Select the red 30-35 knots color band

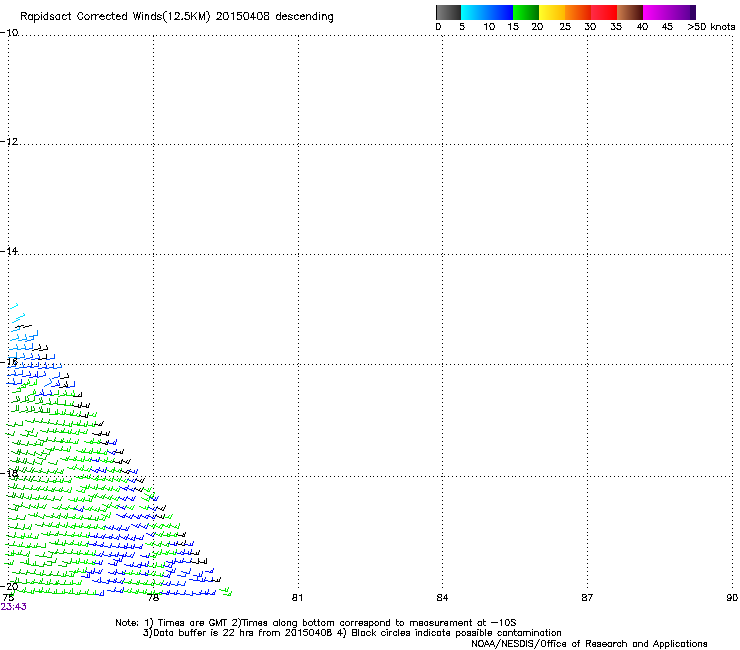[604, 12]
